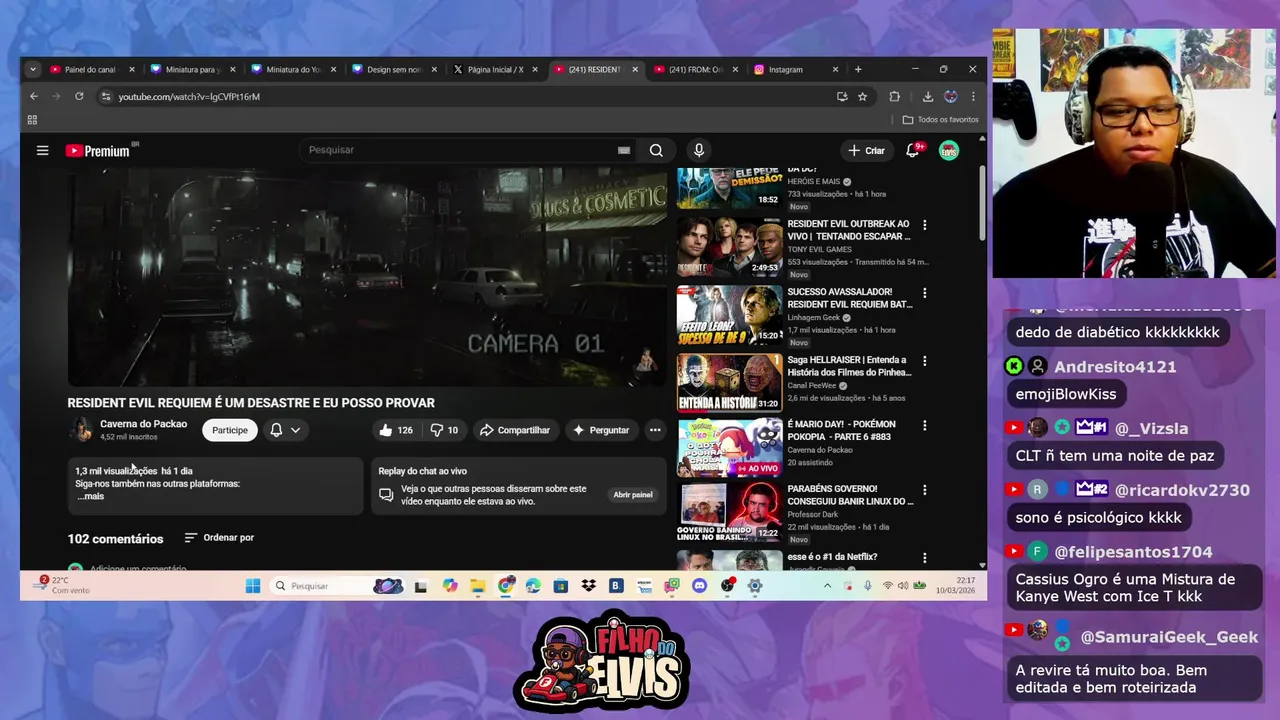Switch to Miniatura para y tab
1280x720 pixels.
(x=192, y=69)
